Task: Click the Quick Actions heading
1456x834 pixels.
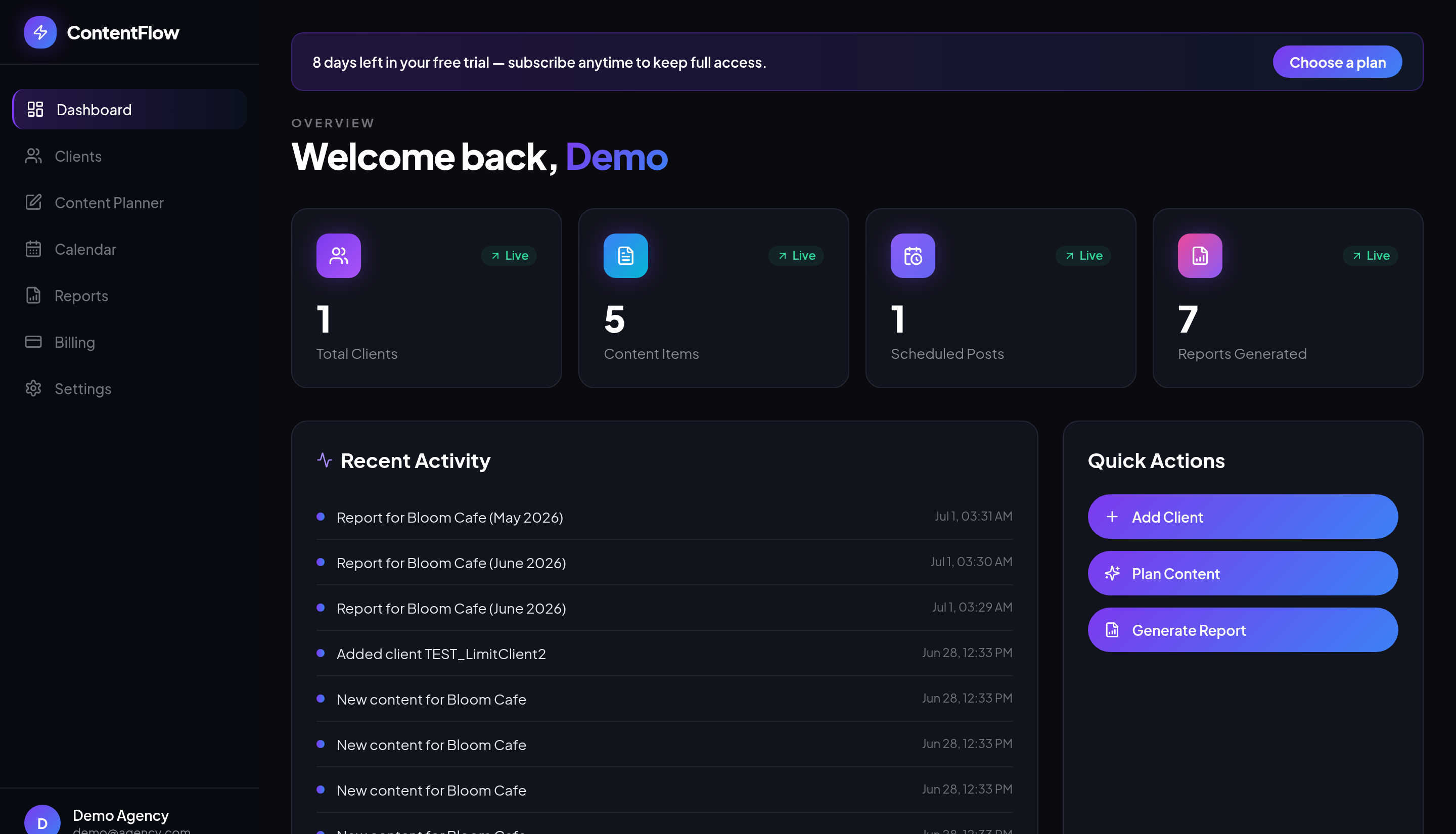Action: tap(1155, 460)
